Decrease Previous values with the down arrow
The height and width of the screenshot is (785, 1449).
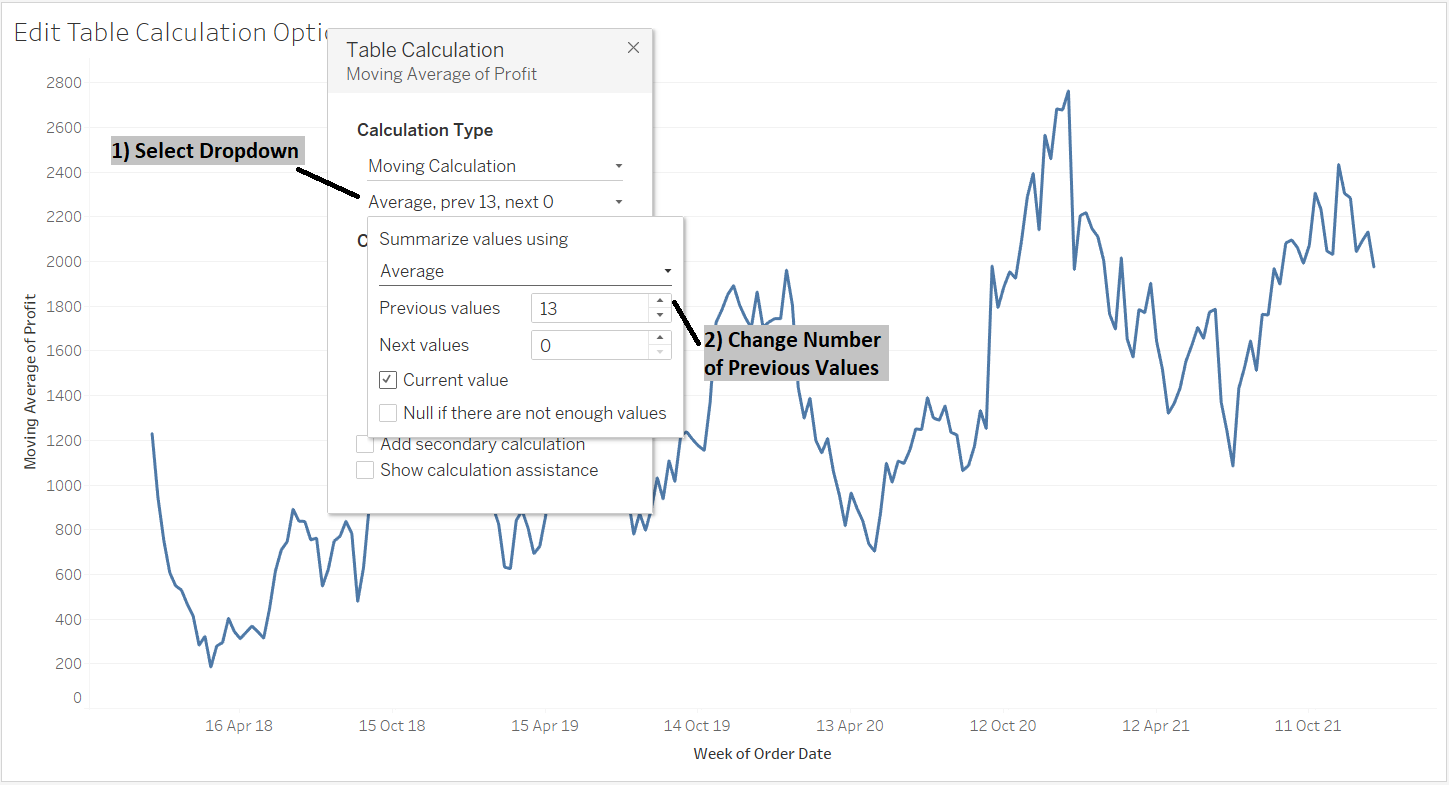659,315
